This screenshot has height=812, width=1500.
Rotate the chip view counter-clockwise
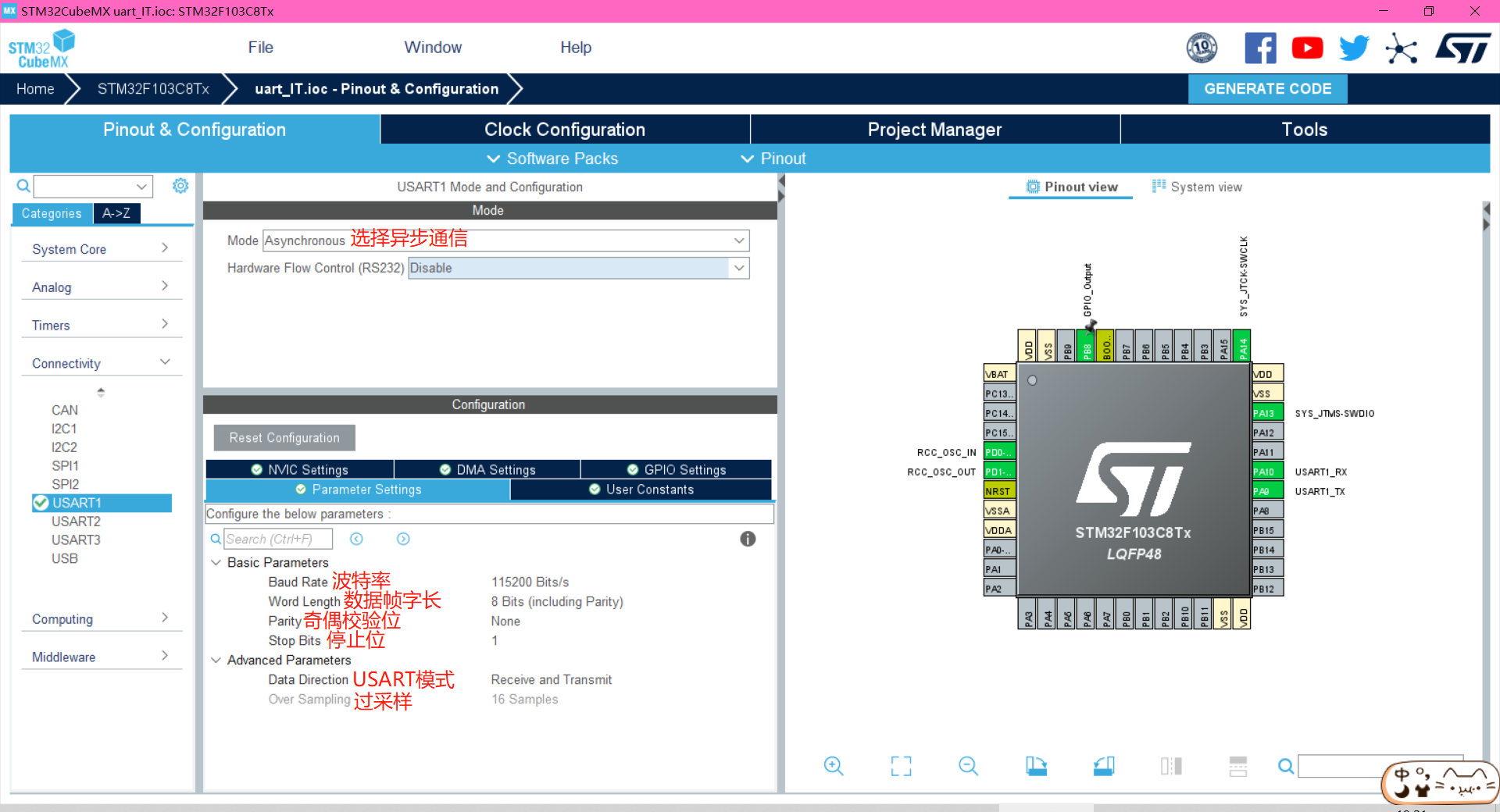click(1103, 766)
